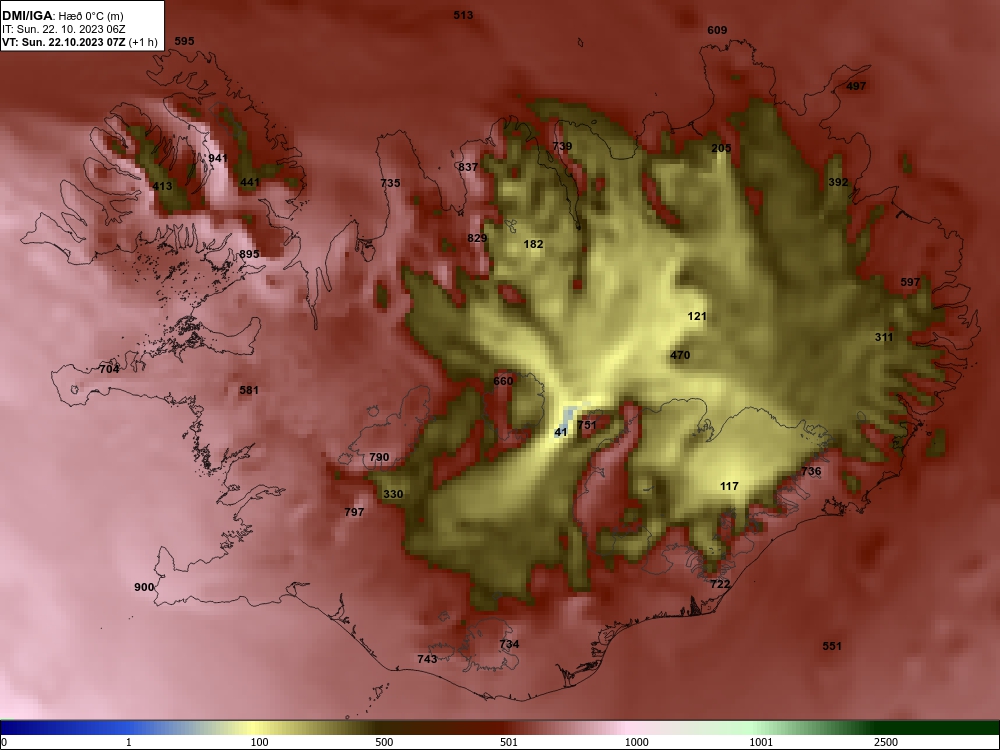Click the value 311 on the map
The width and height of the screenshot is (1000, 750).
[884, 337]
